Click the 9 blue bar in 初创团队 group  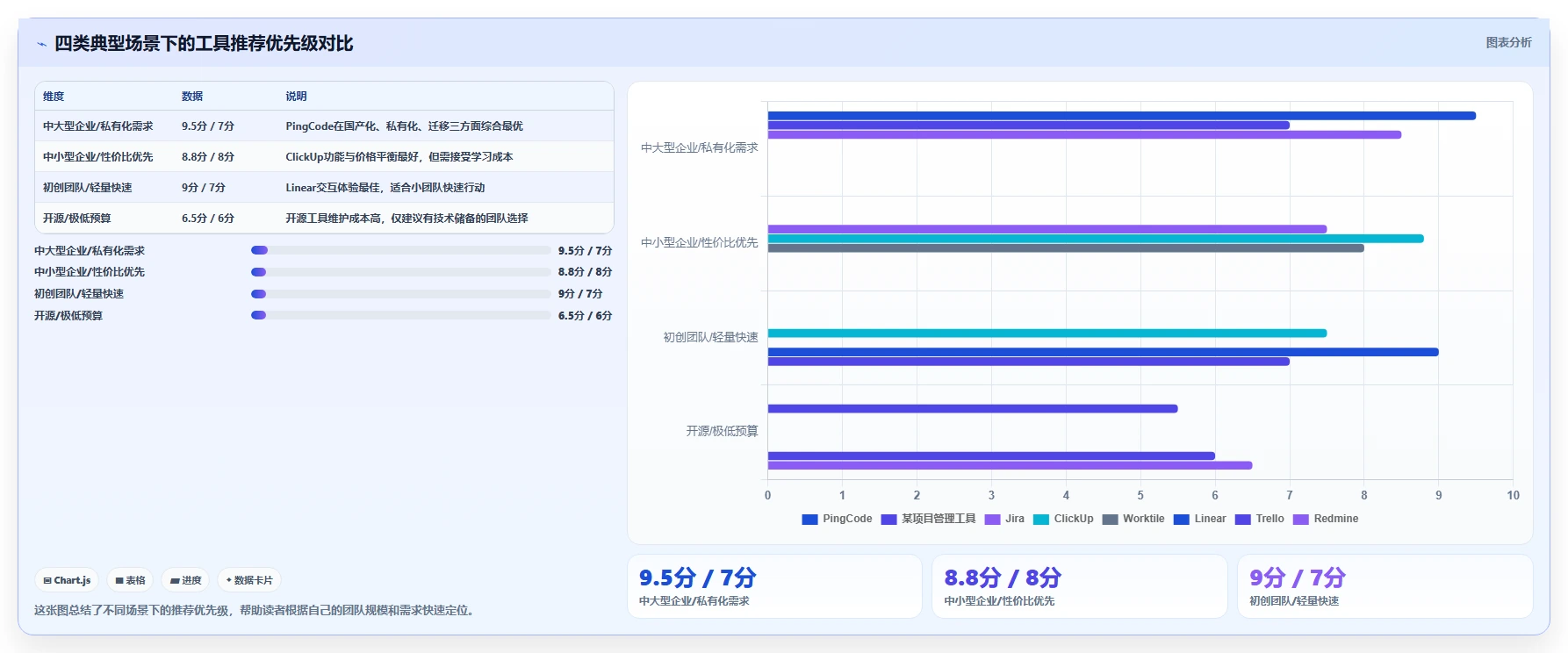coord(1104,352)
